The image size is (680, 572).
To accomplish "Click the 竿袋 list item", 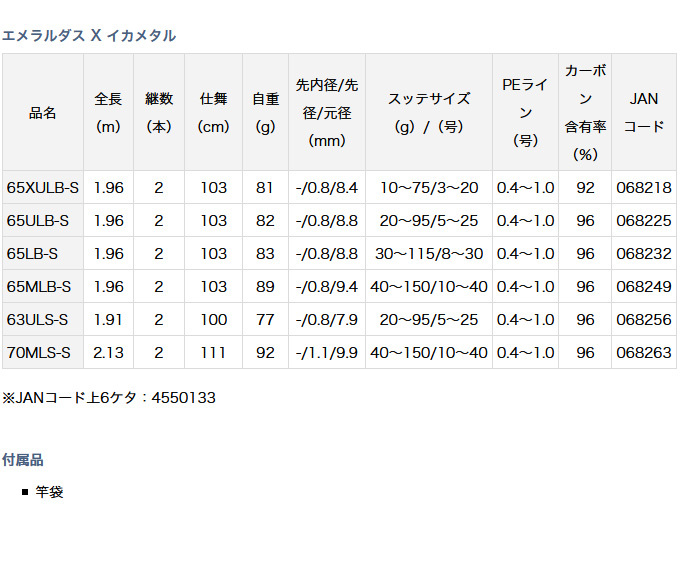I will (49, 492).
